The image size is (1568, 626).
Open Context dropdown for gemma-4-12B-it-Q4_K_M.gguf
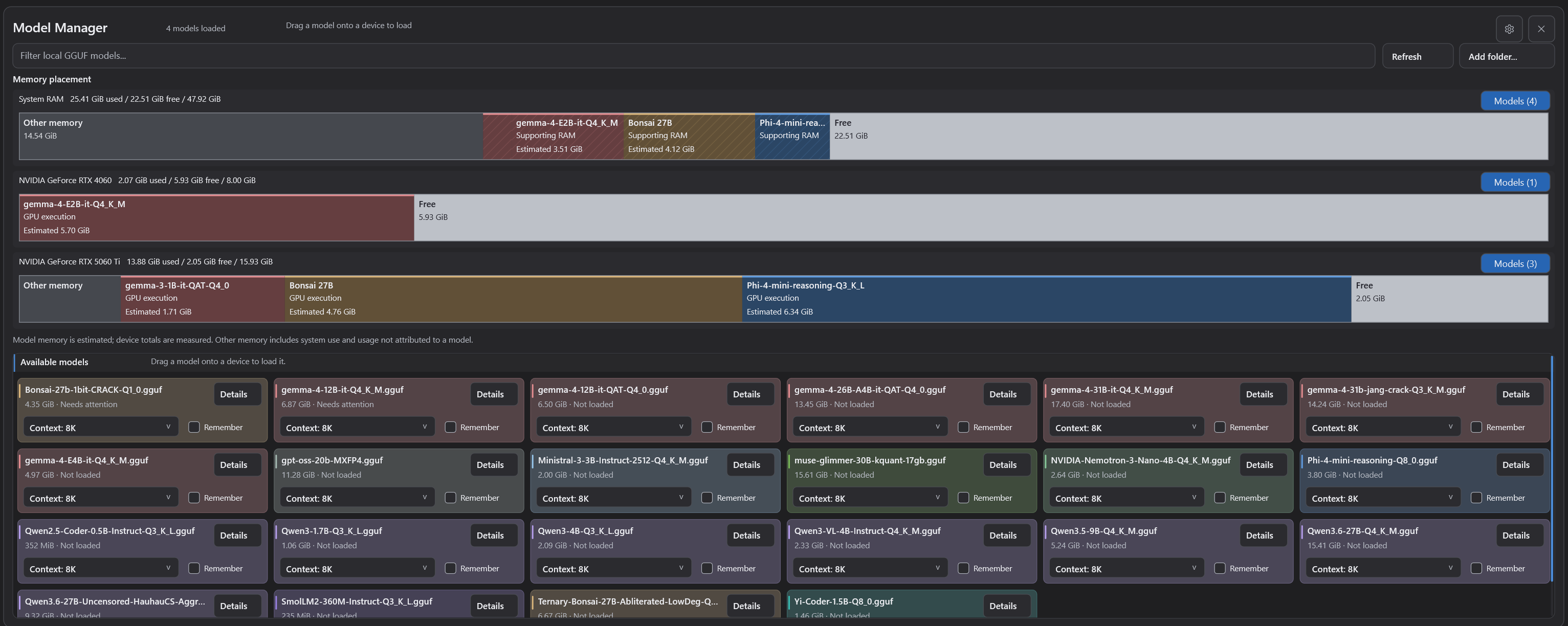click(357, 427)
